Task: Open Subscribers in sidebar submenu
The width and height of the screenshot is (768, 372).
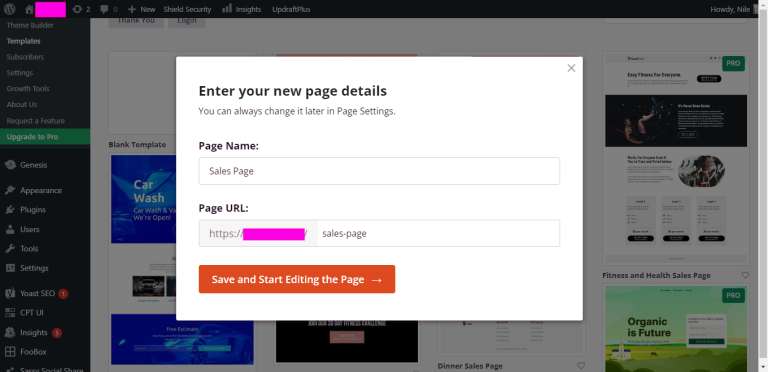Action: point(25,57)
